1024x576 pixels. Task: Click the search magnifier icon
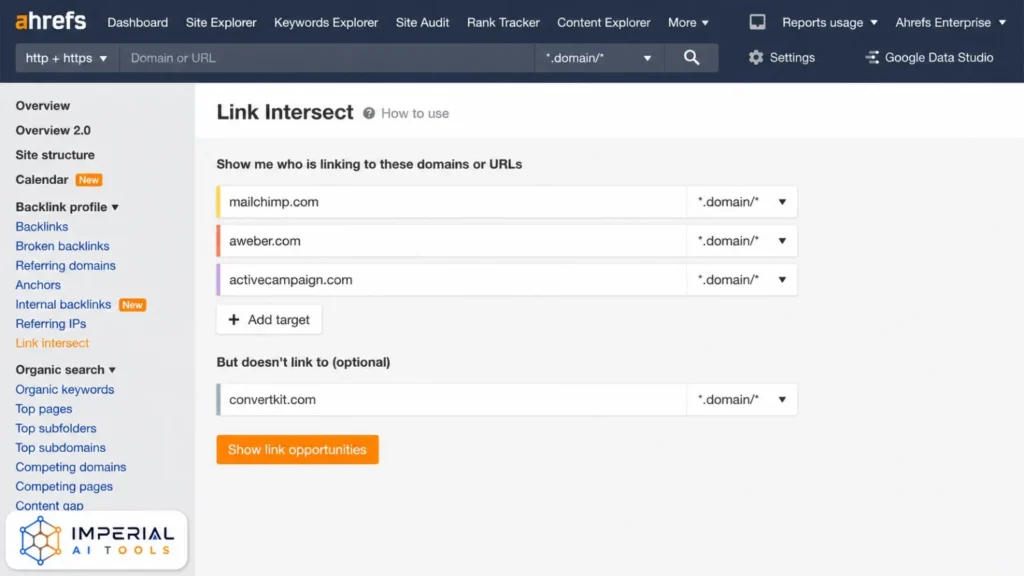691,57
